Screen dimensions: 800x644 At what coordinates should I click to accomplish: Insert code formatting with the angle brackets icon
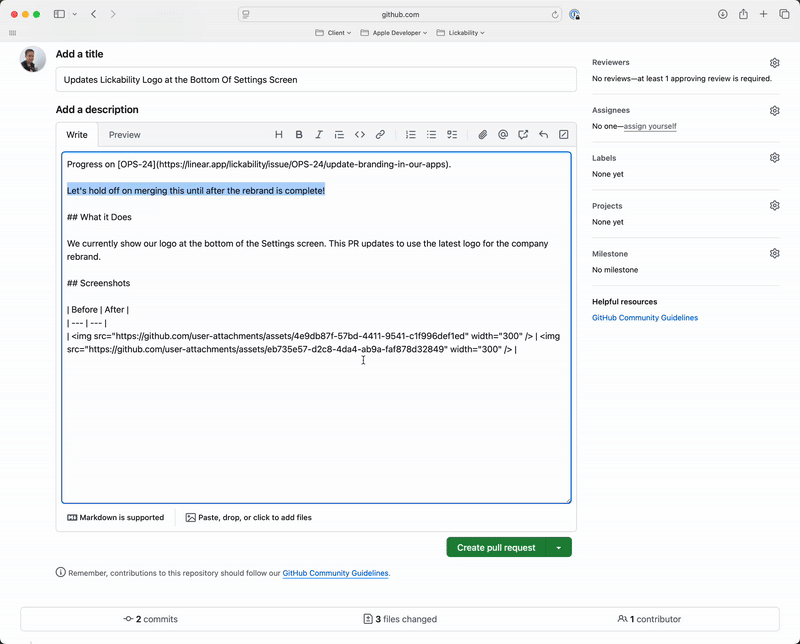(x=360, y=135)
